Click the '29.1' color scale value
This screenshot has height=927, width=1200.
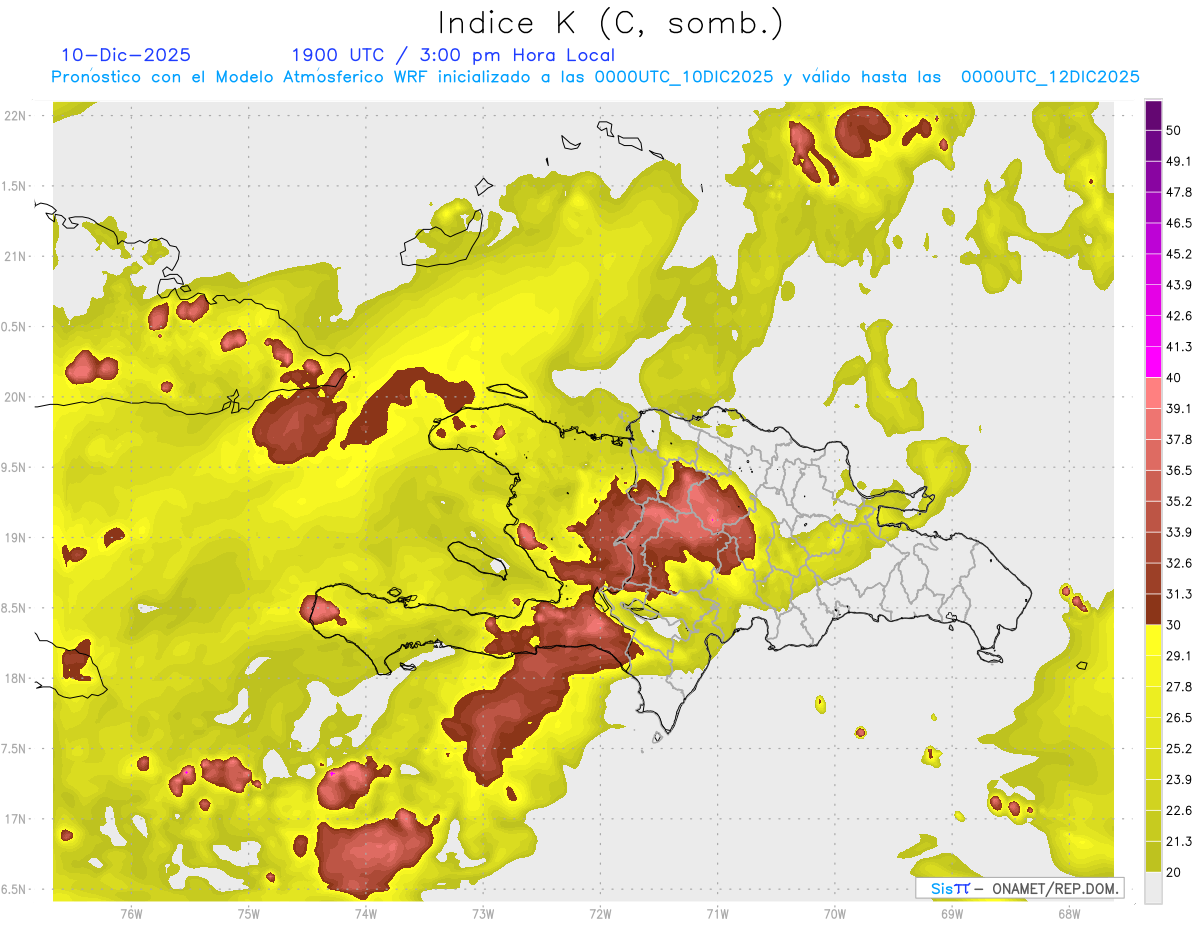pos(1179,656)
